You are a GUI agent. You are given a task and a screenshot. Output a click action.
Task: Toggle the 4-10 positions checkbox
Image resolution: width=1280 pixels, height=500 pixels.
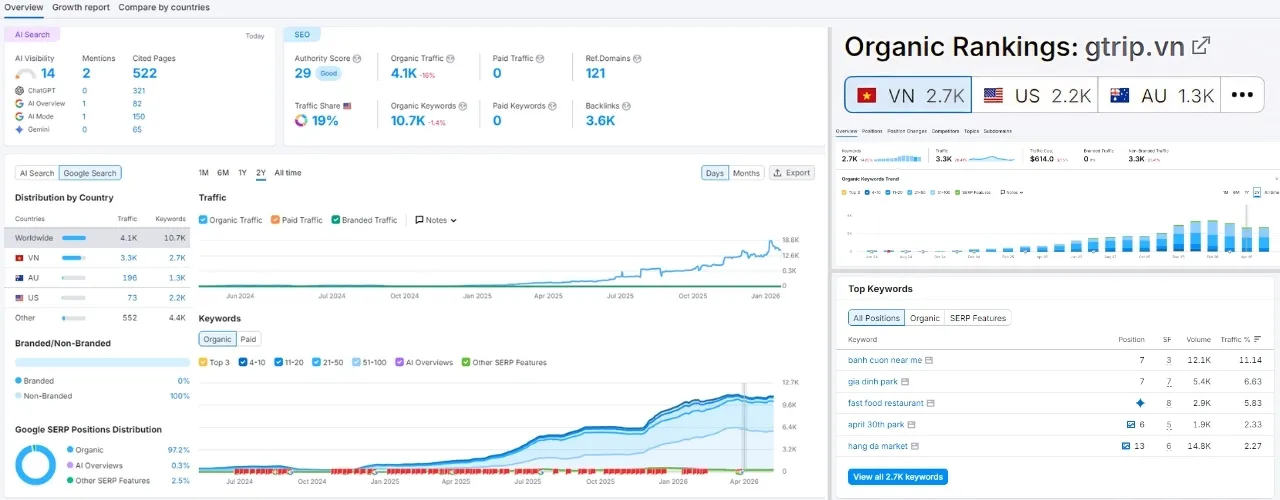(243, 362)
